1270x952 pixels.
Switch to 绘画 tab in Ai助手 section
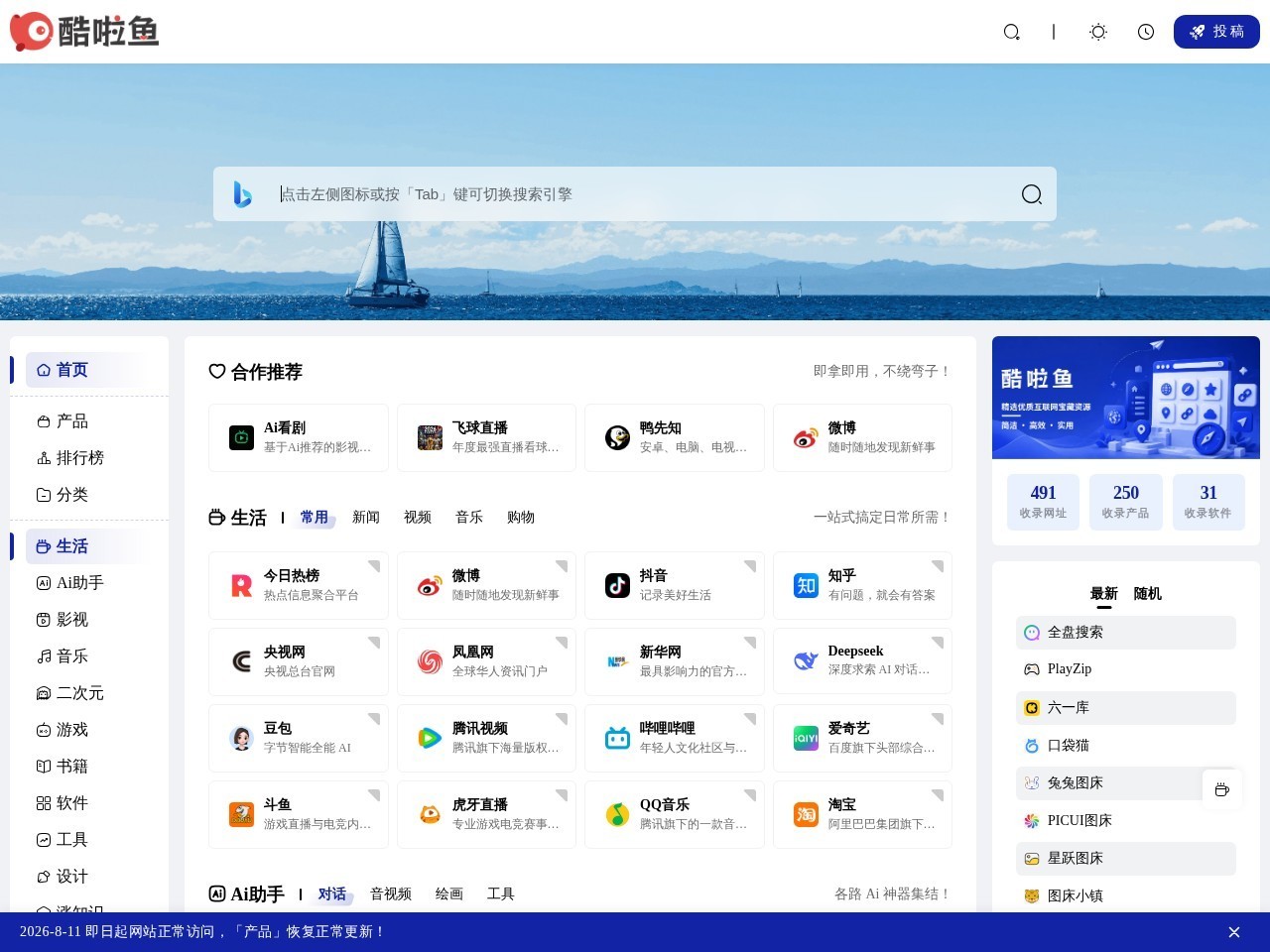click(449, 894)
